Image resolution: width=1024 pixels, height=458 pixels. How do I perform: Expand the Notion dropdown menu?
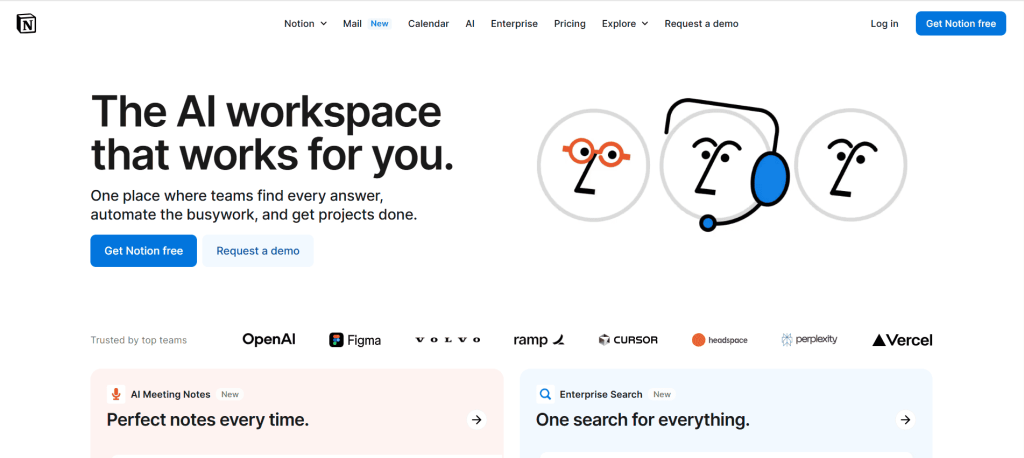tap(305, 23)
